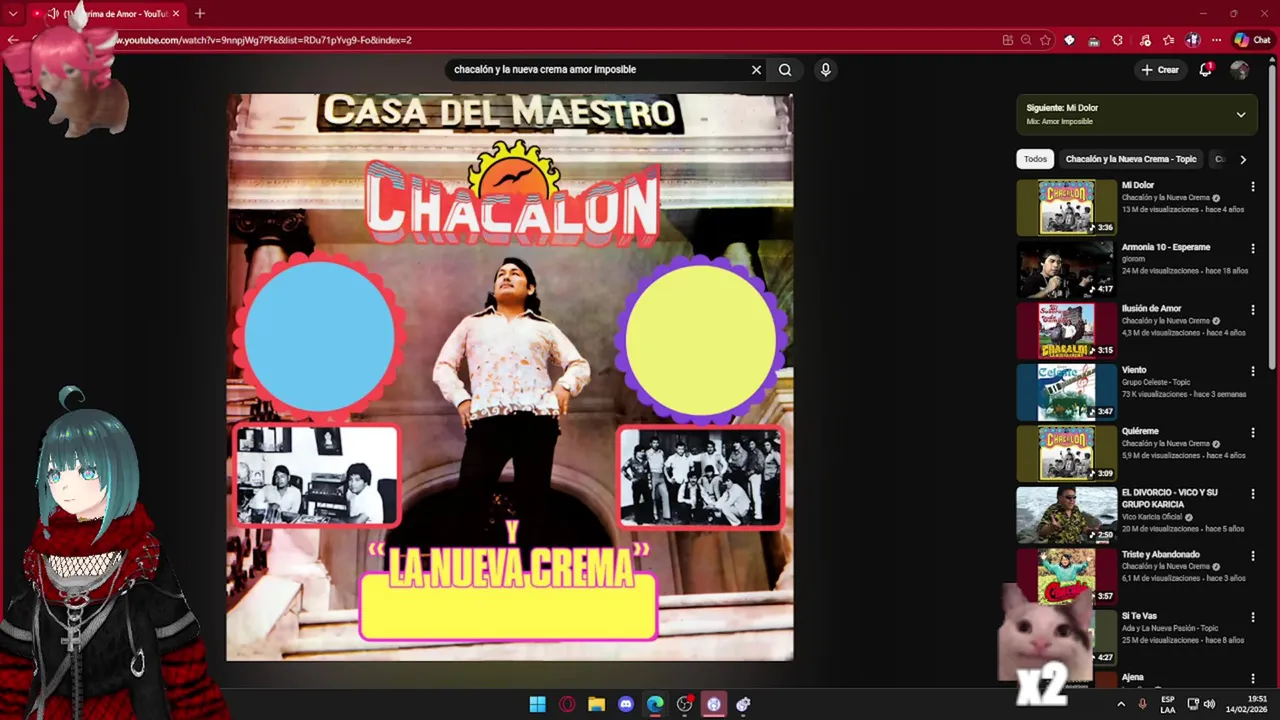Open options menu for Mi Dolor

point(1253,186)
